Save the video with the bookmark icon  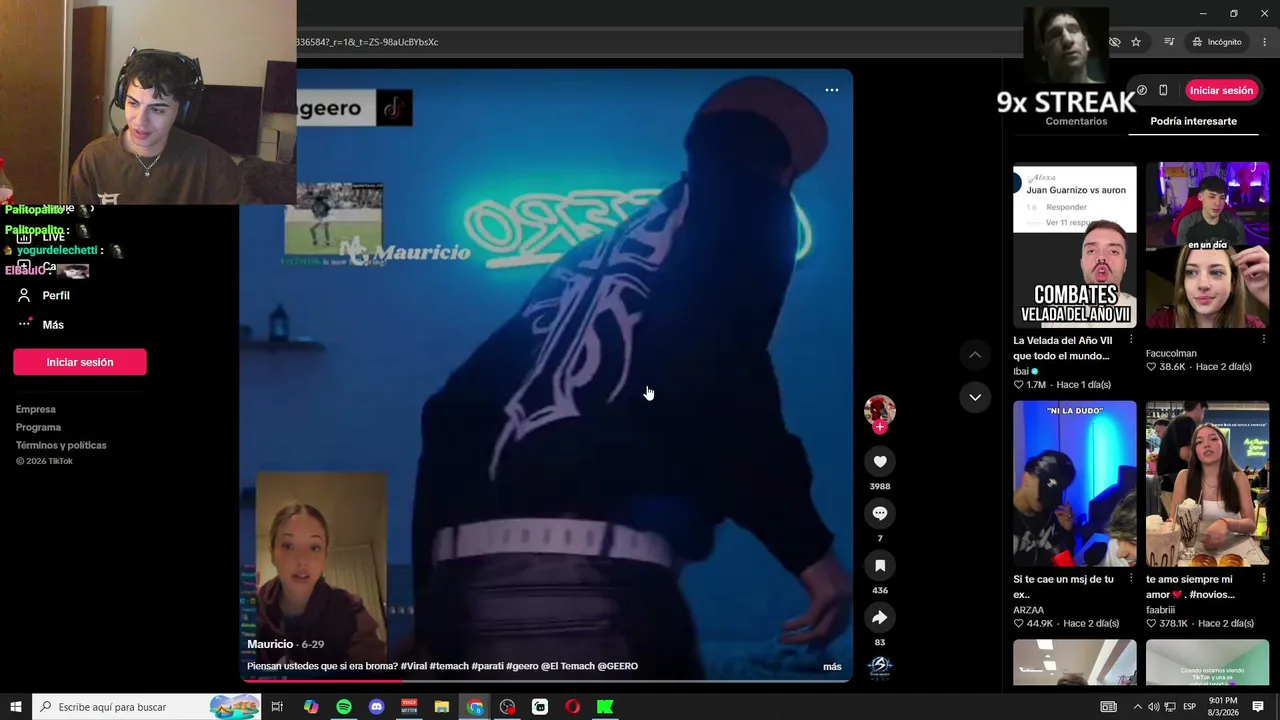[x=880, y=565]
